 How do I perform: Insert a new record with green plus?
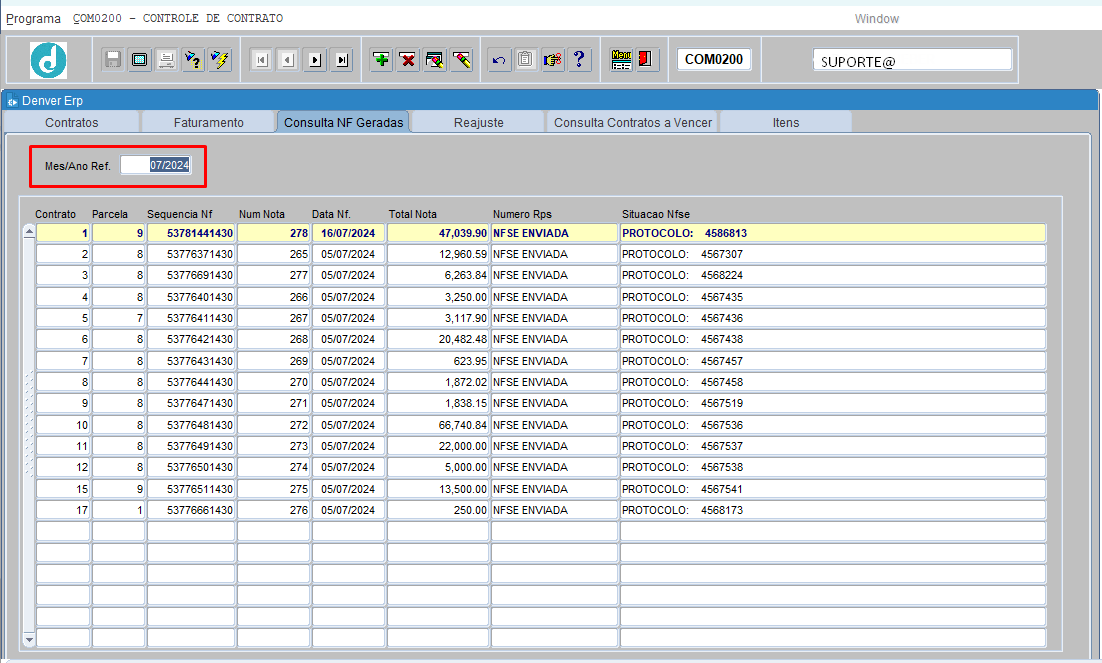381,60
